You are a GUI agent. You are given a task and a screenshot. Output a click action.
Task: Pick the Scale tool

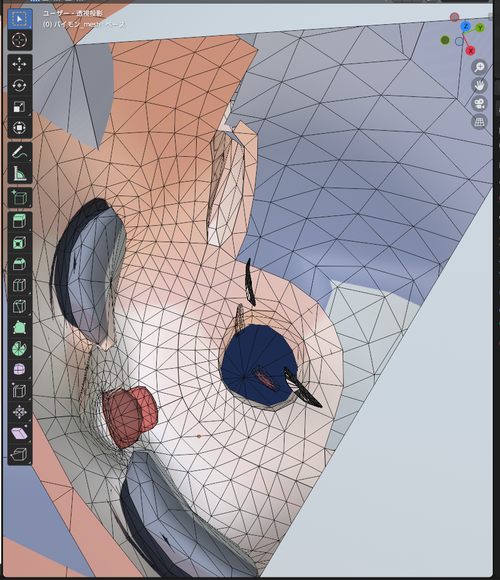coord(19,107)
